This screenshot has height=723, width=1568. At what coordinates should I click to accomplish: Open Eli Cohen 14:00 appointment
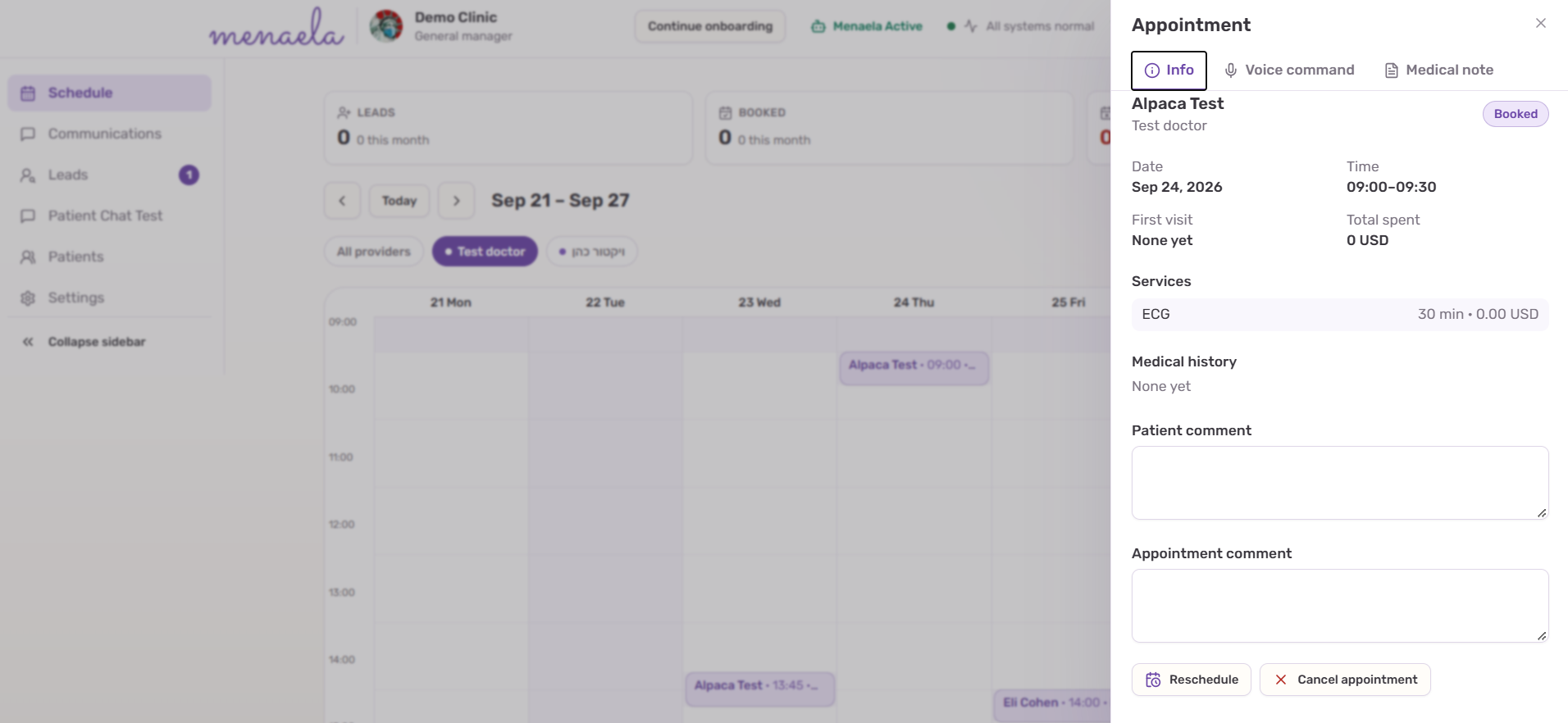(1052, 705)
